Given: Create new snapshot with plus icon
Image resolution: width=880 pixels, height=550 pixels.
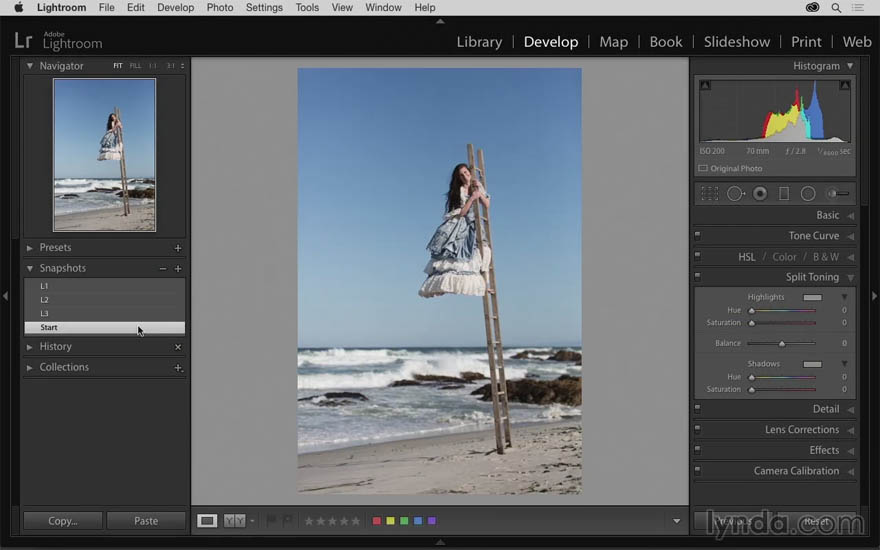Looking at the screenshot, I should pos(178,269).
